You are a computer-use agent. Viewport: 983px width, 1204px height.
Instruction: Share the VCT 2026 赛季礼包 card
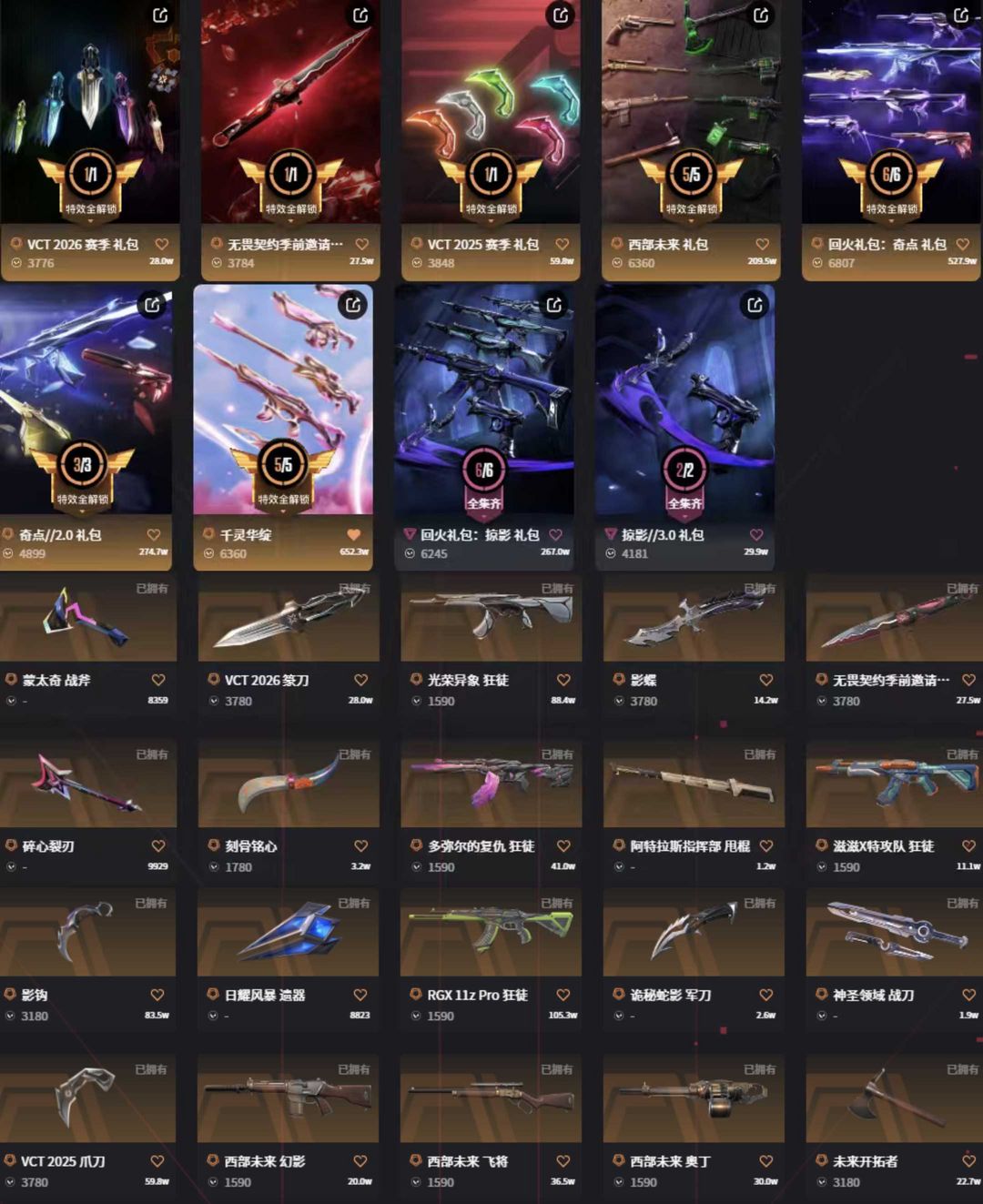160,15
